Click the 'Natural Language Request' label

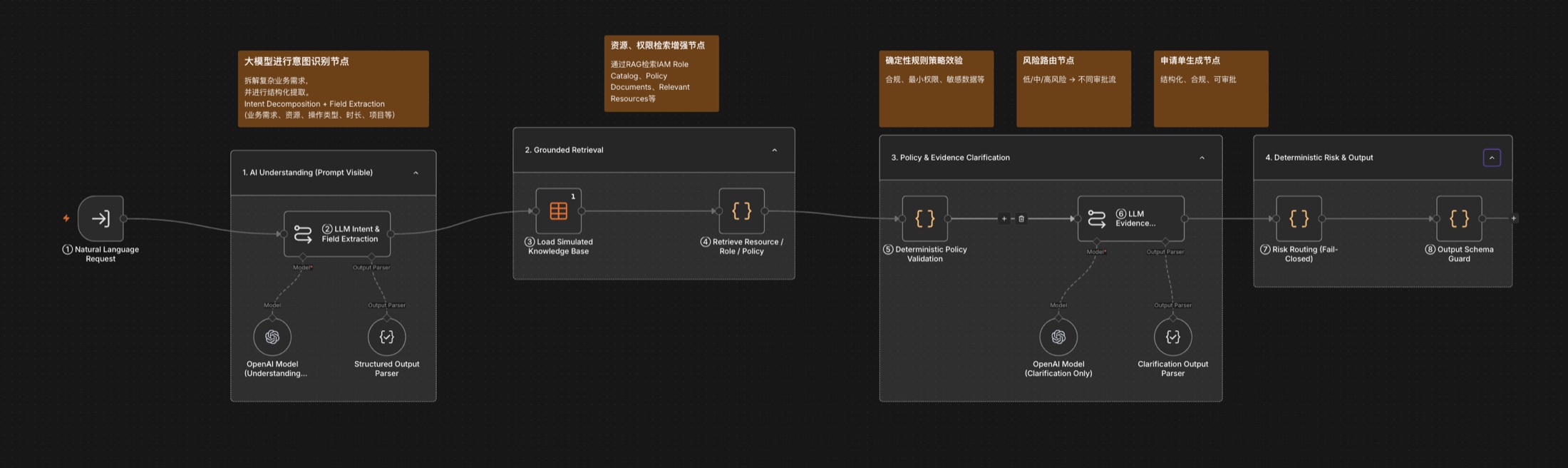(100, 254)
